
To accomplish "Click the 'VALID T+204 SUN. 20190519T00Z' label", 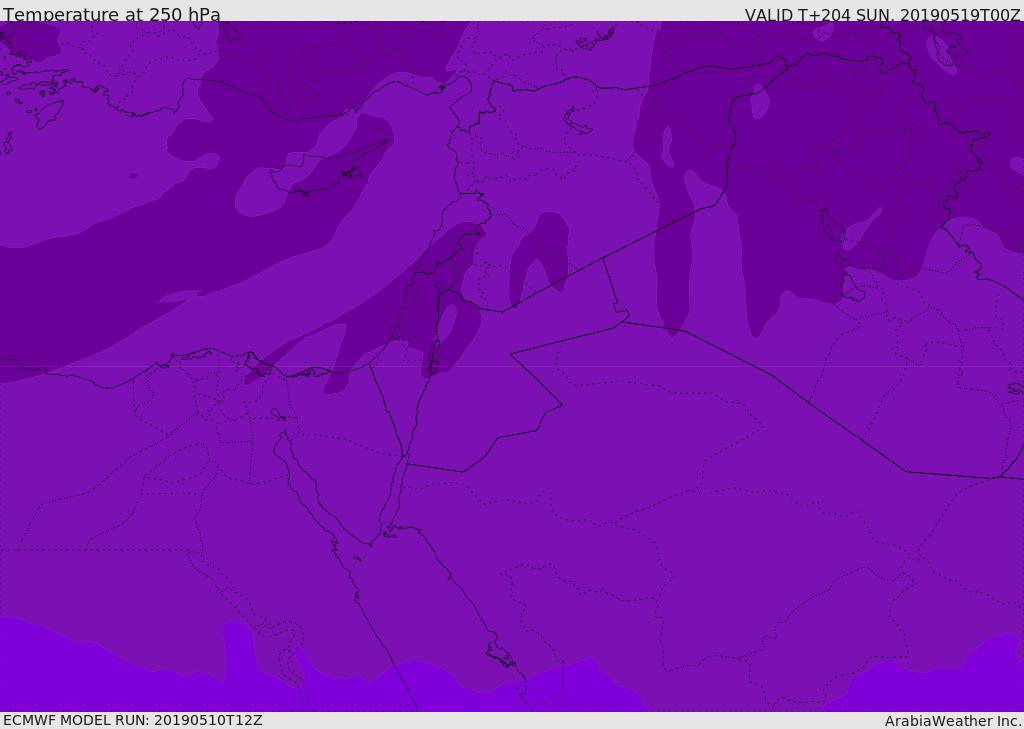I will point(882,14).
